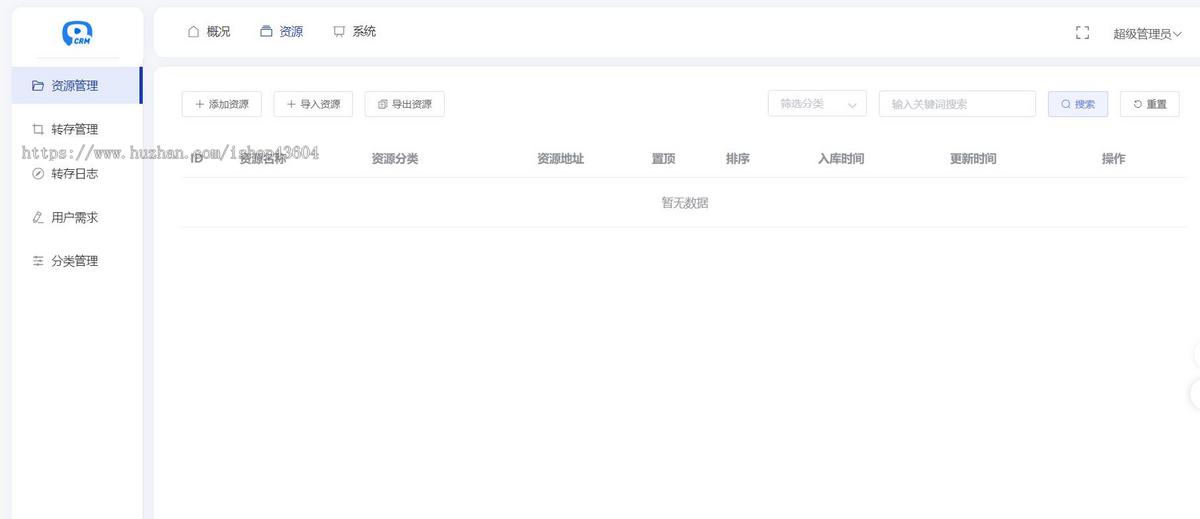Viewport: 1200px width, 519px height.
Task: Toggle fullscreen mode icon
Action: pos(1082,33)
